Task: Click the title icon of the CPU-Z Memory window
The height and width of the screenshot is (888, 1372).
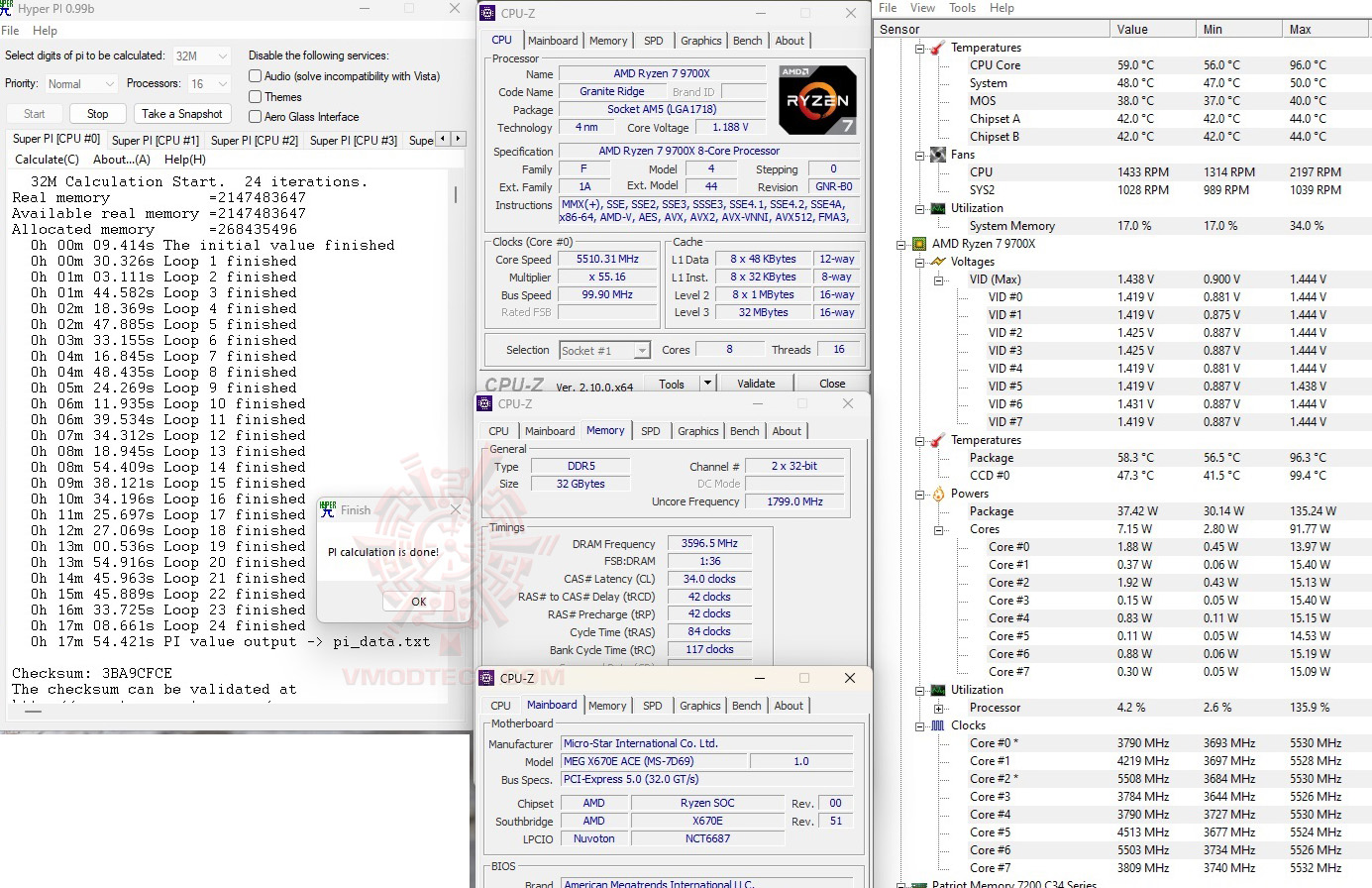Action: [484, 403]
